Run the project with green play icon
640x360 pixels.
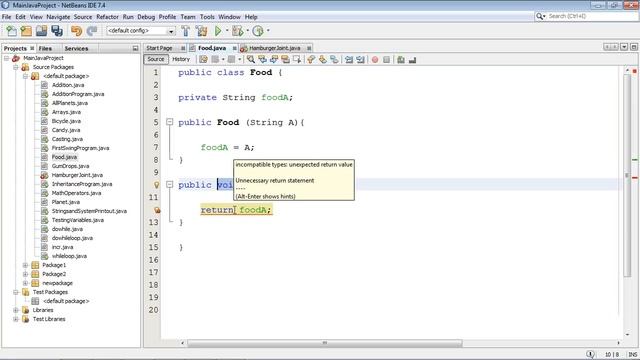tap(218, 31)
